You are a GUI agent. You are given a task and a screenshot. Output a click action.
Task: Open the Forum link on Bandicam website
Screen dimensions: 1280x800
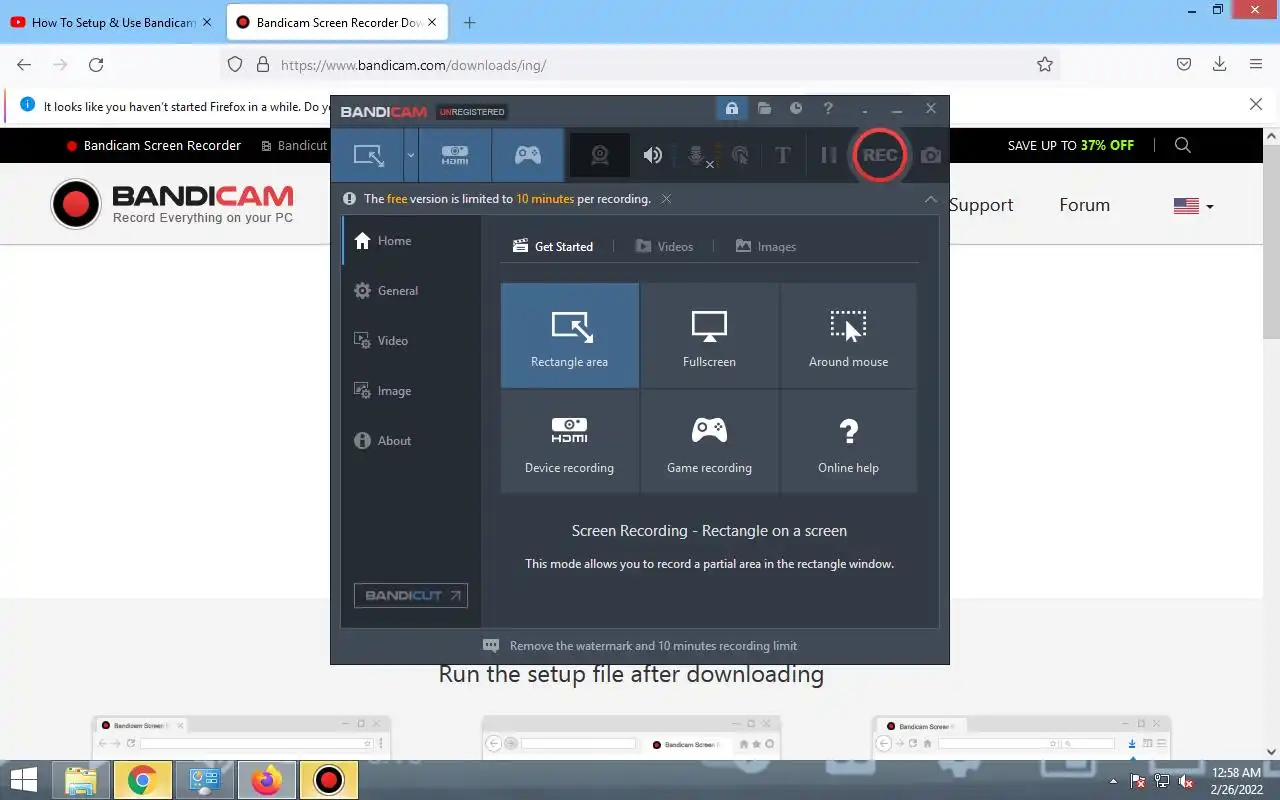point(1085,205)
